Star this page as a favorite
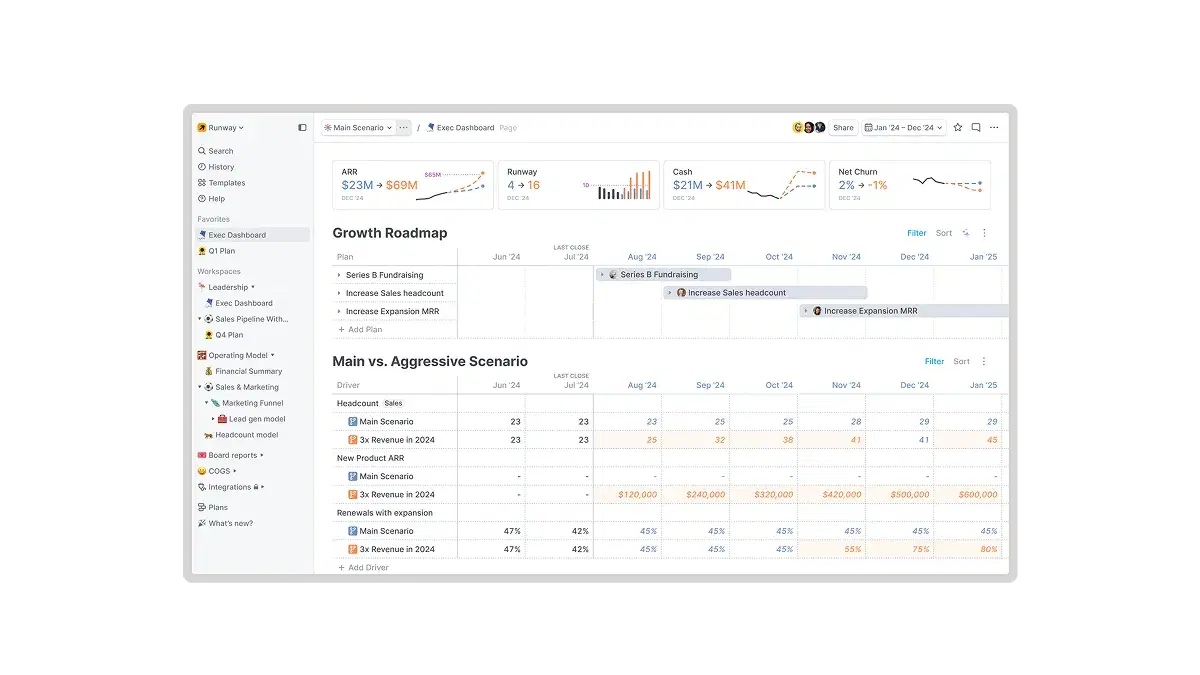Screen dimensions: 1200x675 (958, 128)
